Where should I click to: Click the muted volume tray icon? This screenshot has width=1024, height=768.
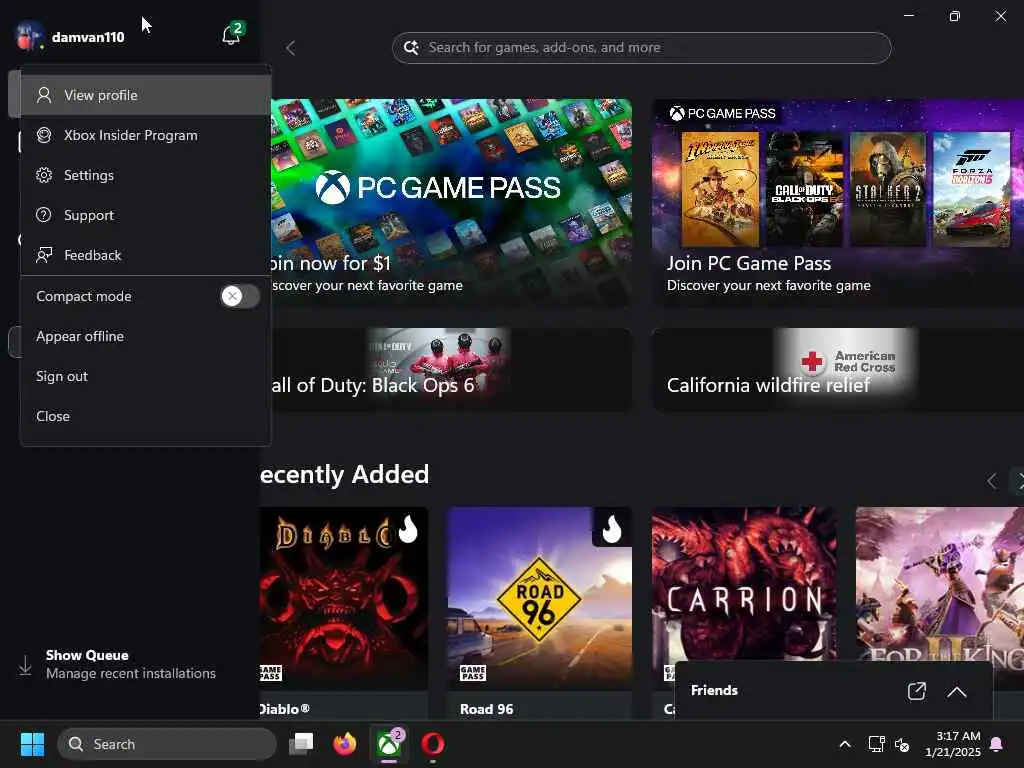pyautogui.click(x=902, y=744)
